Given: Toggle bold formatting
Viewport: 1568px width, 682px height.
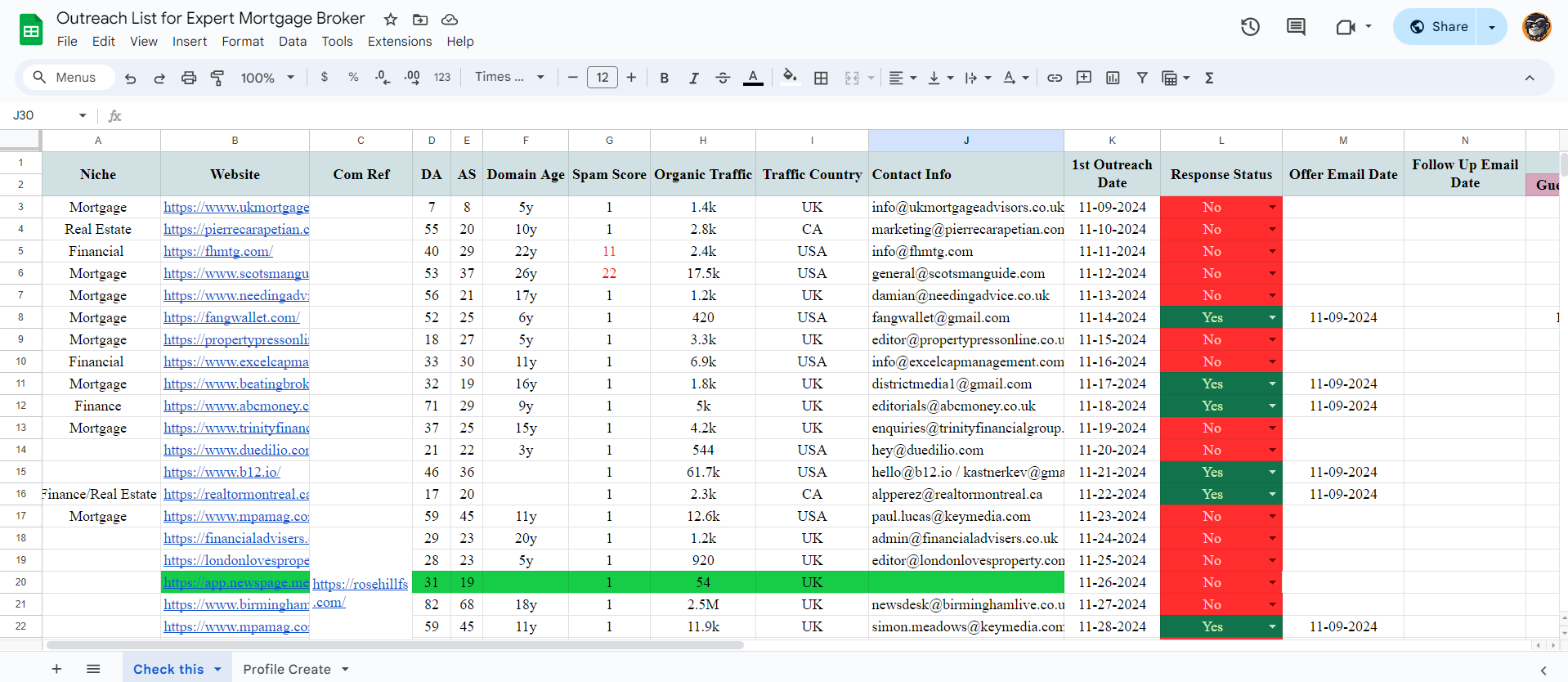Looking at the screenshot, I should click(x=664, y=78).
